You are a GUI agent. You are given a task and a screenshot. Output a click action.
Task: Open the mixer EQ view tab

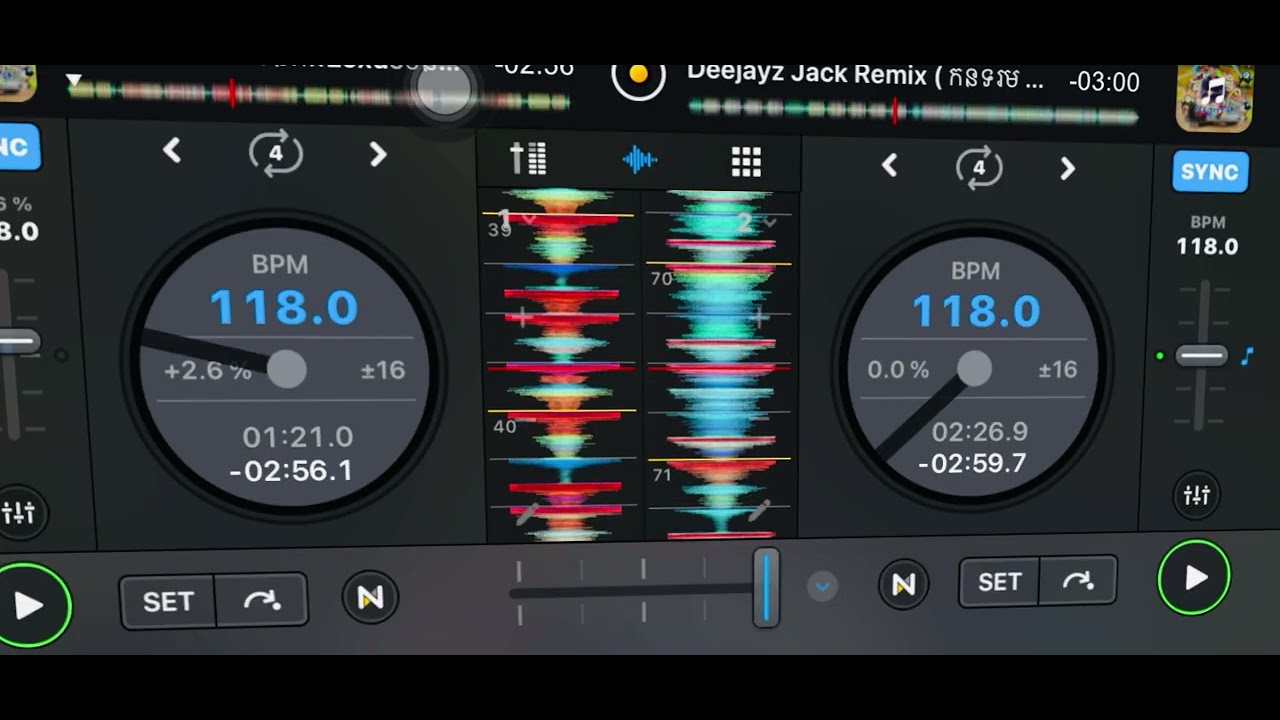[528, 158]
